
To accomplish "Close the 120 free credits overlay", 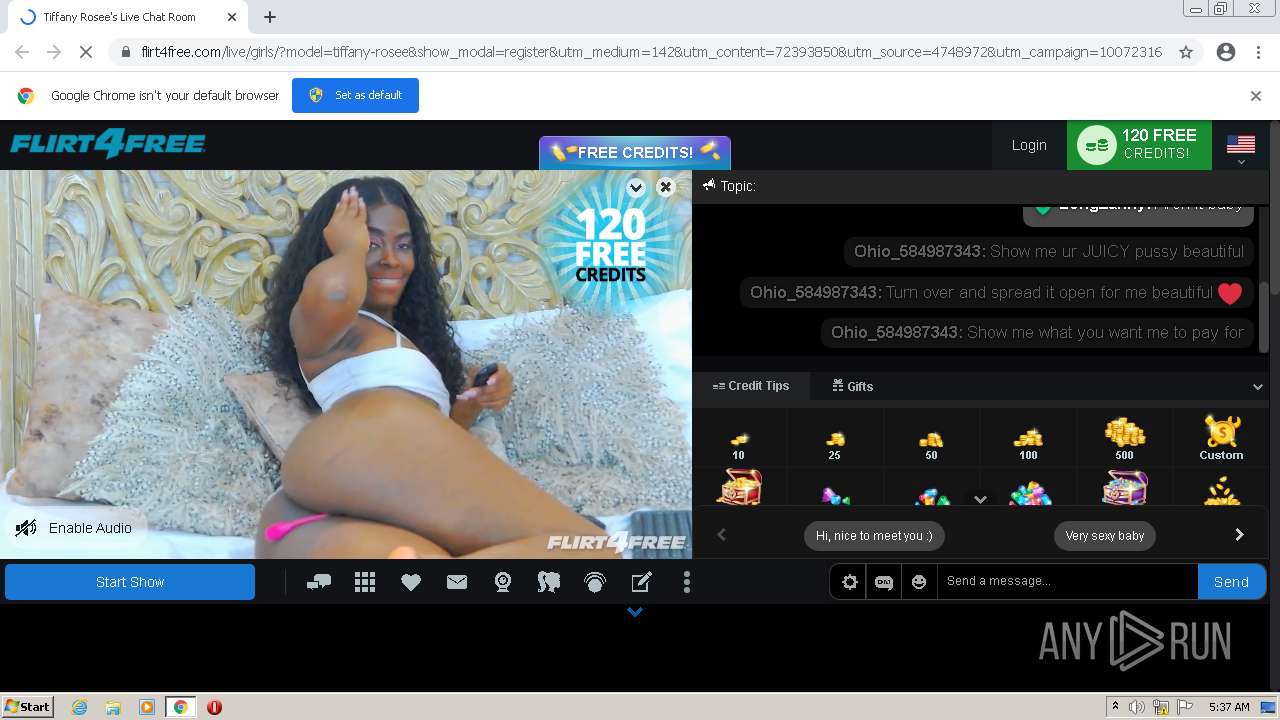I will click(x=666, y=187).
